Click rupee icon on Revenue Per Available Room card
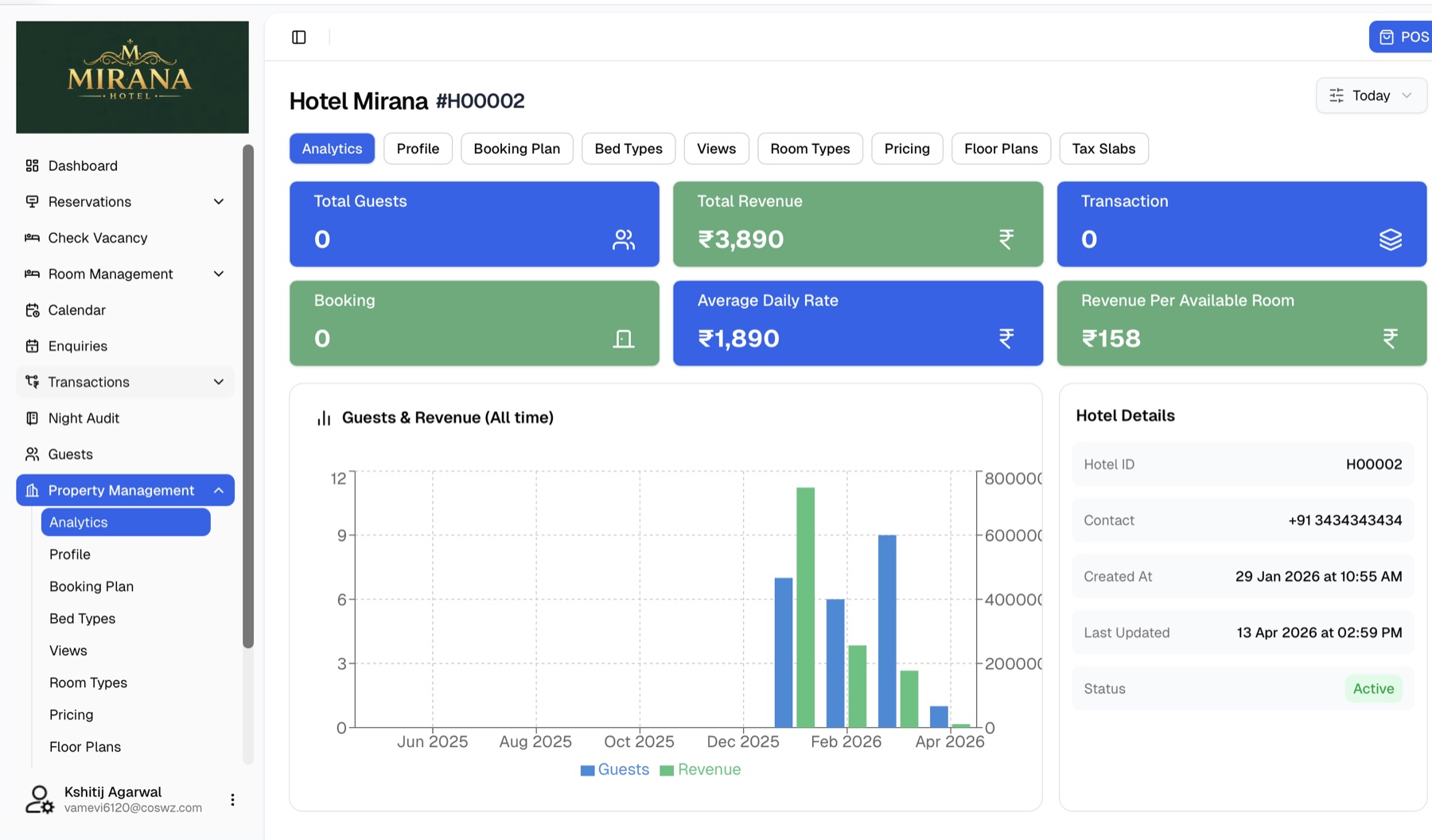The height and width of the screenshot is (840, 1432). pyautogui.click(x=1390, y=339)
